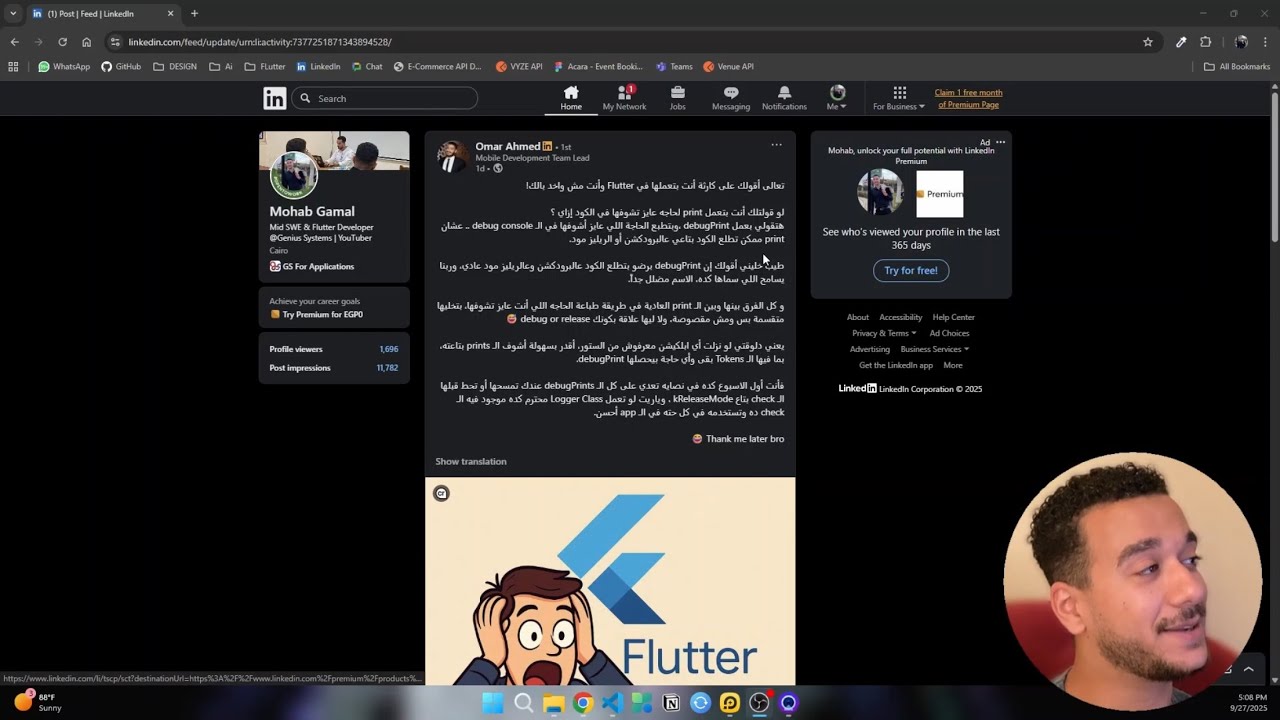Screen dimensions: 1280x720
Task: Open a new browser tab
Action: click(194, 14)
